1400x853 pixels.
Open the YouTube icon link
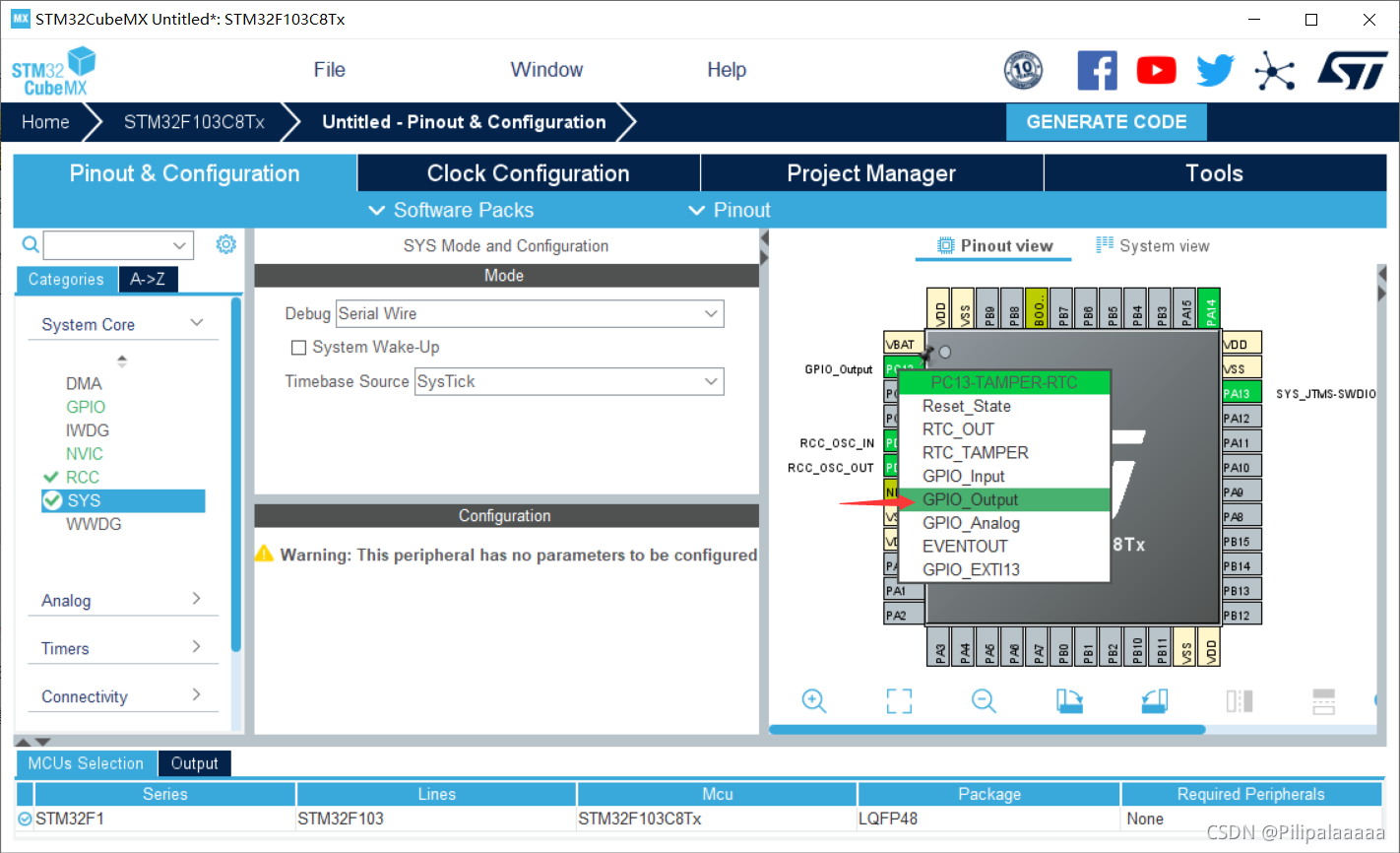coord(1156,70)
